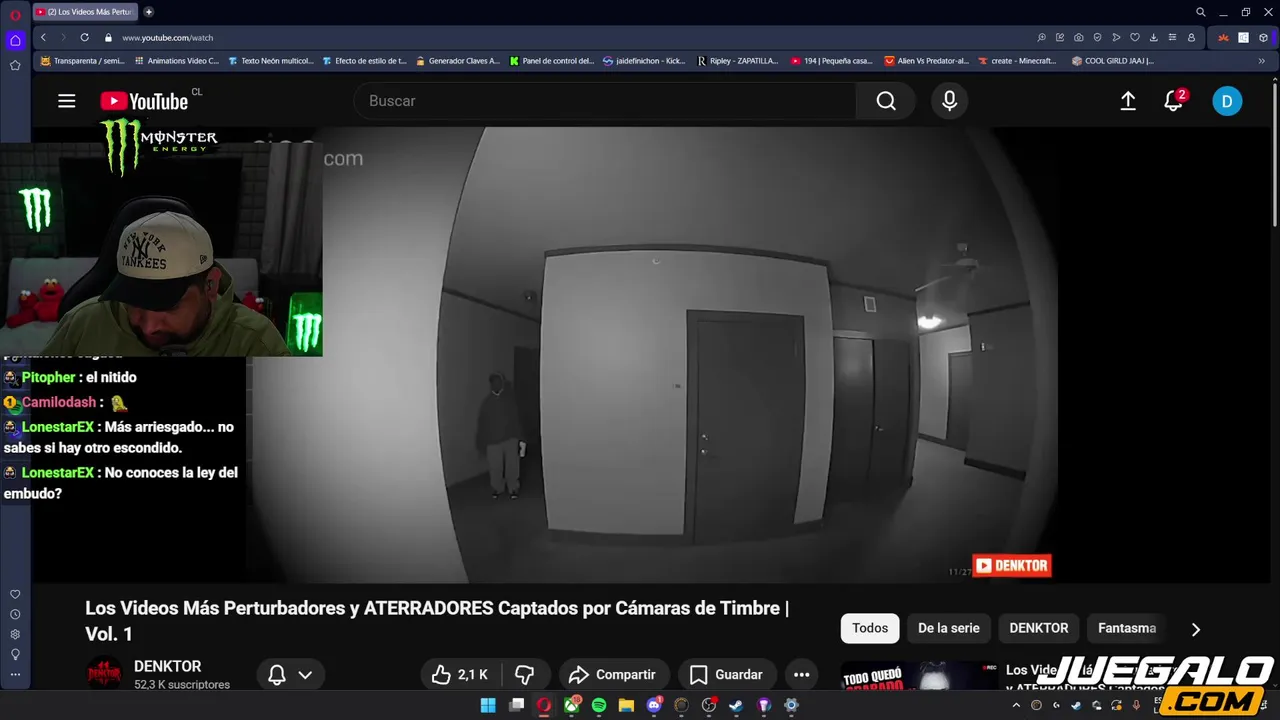This screenshot has width=1280, height=720.
Task: Open the more actions ellipsis under video
Action: [801, 675]
